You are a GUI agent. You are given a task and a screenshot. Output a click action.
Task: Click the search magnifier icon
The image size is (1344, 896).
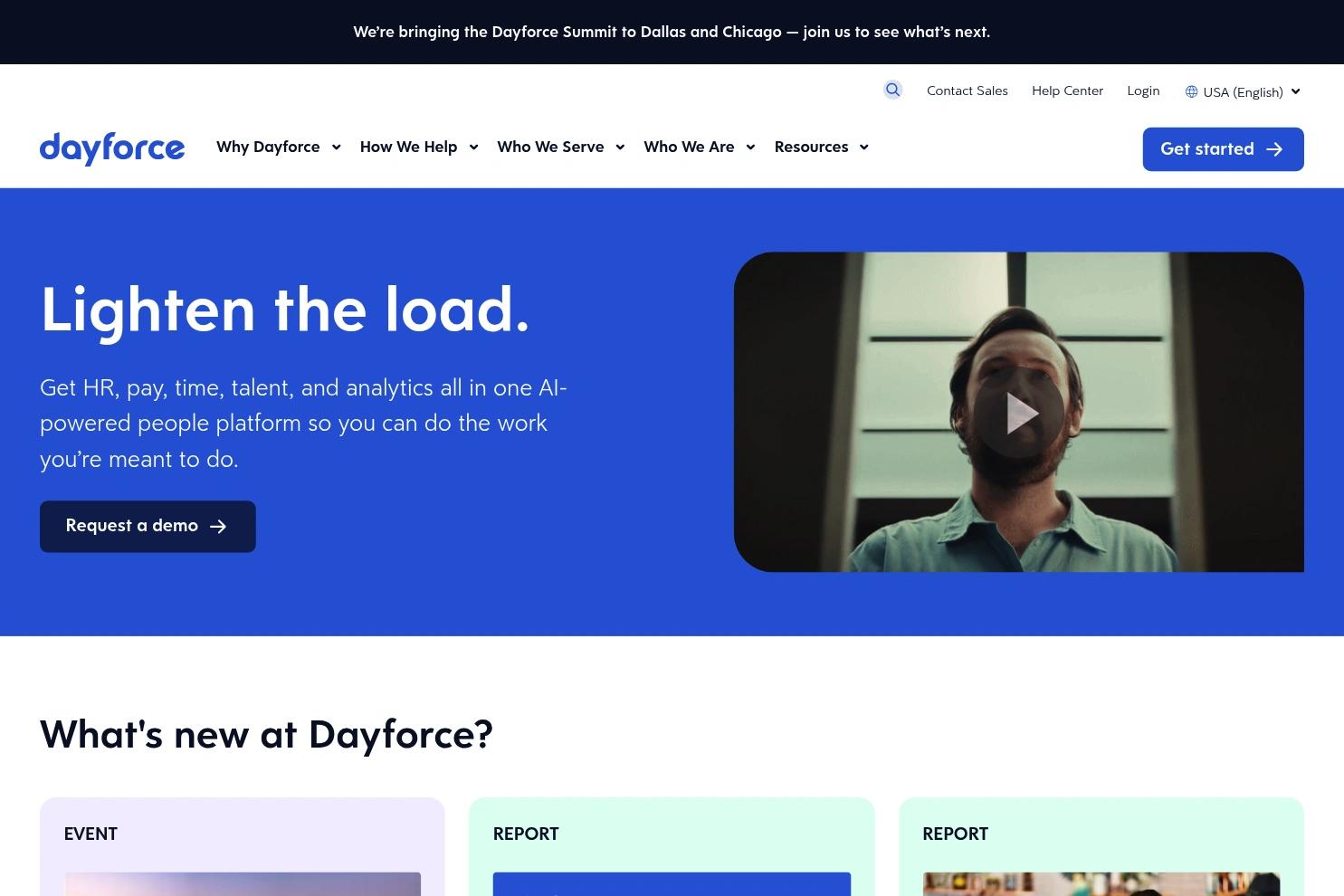[892, 90]
